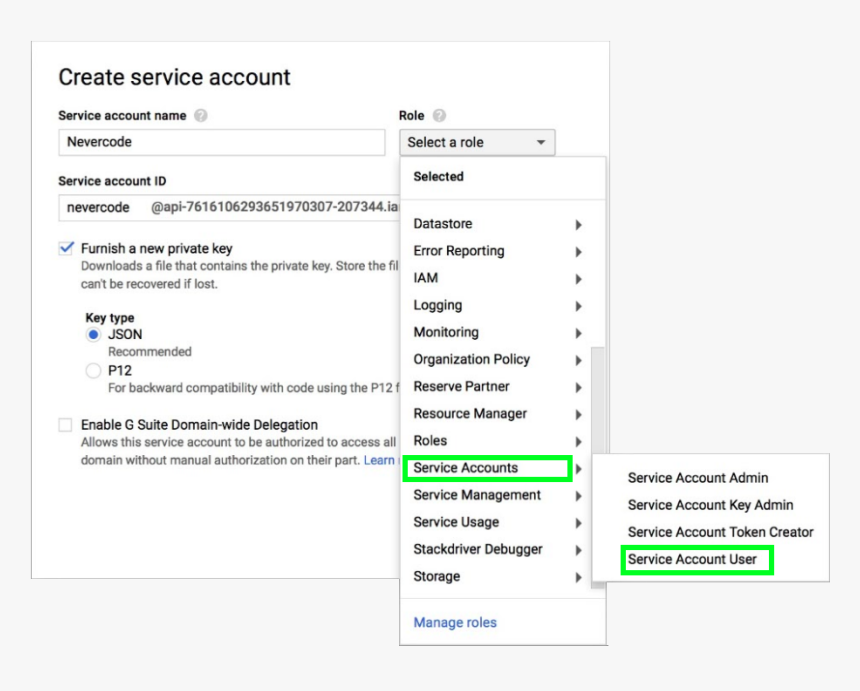Screen dimensions: 860x691
Task: Choose Service Accounts in the role menu
Action: (466, 468)
